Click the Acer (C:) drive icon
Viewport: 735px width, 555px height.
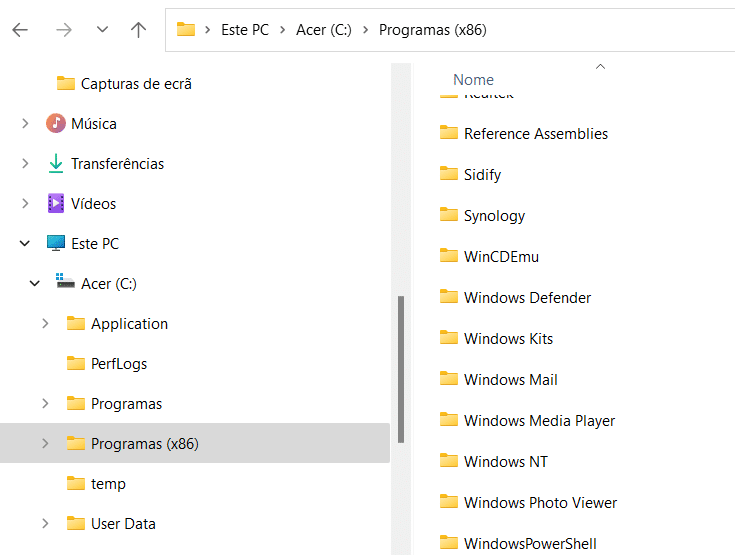pyautogui.click(x=65, y=281)
